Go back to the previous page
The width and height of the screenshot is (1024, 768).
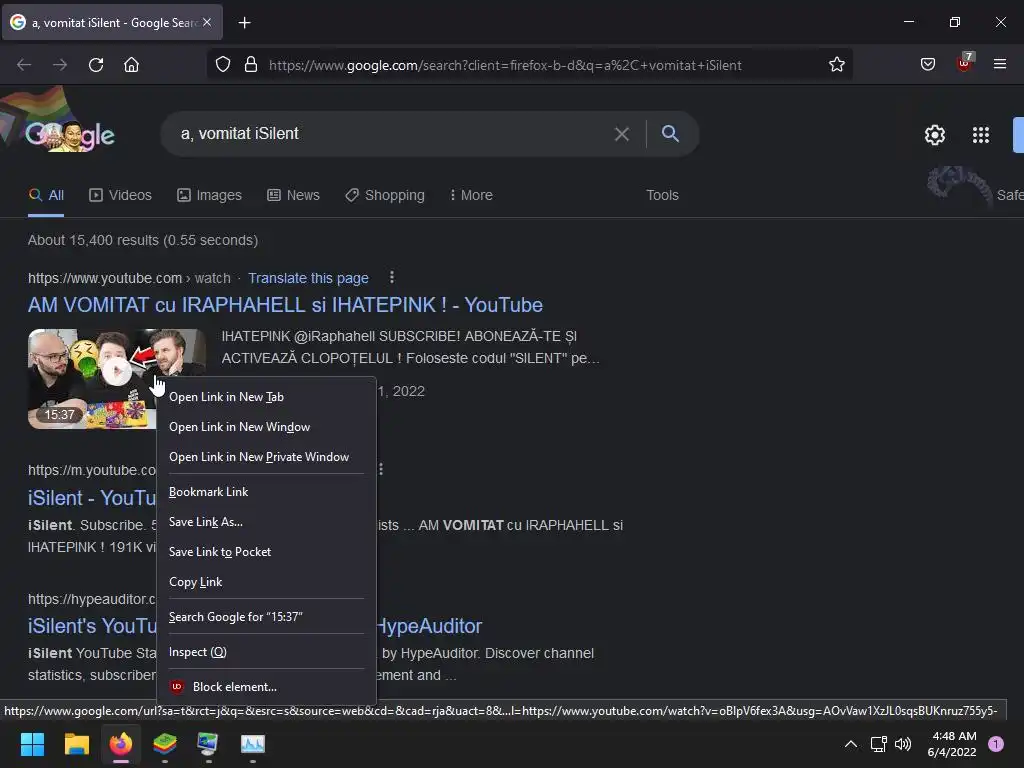[24, 65]
